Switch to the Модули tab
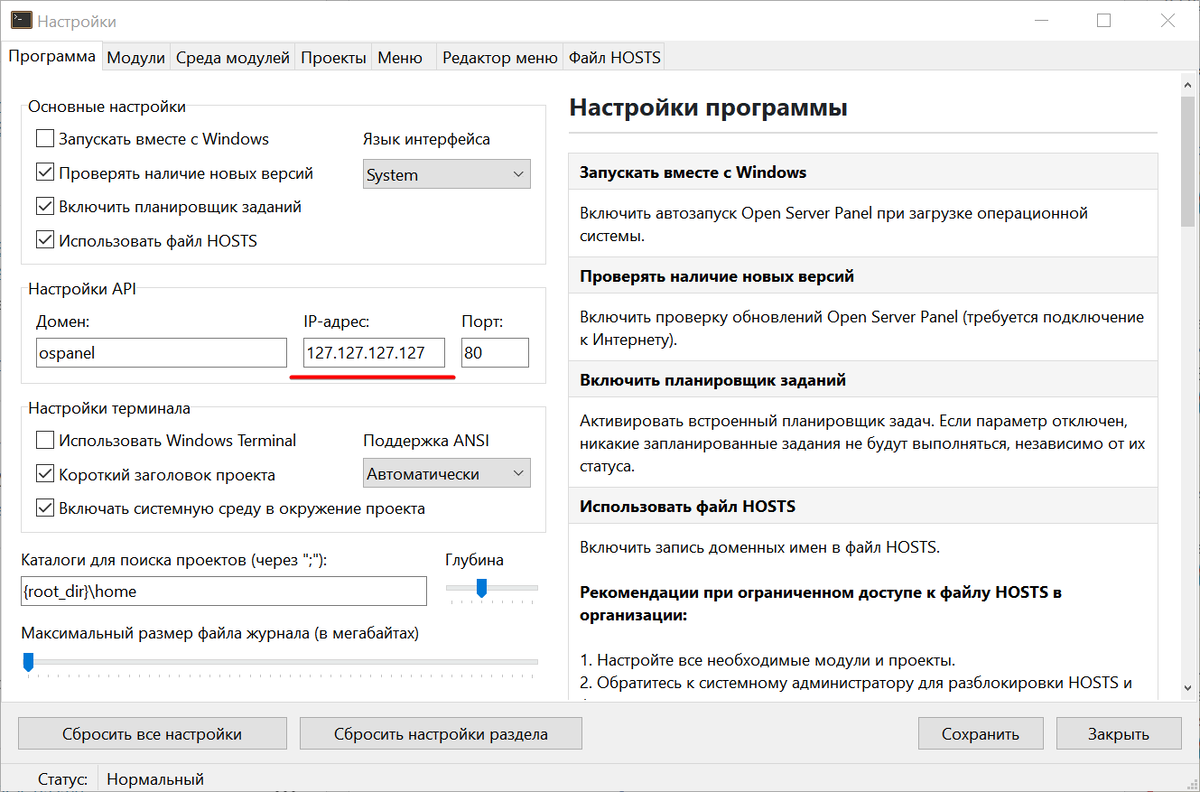Screen dimensions: 1200x792 point(135,57)
